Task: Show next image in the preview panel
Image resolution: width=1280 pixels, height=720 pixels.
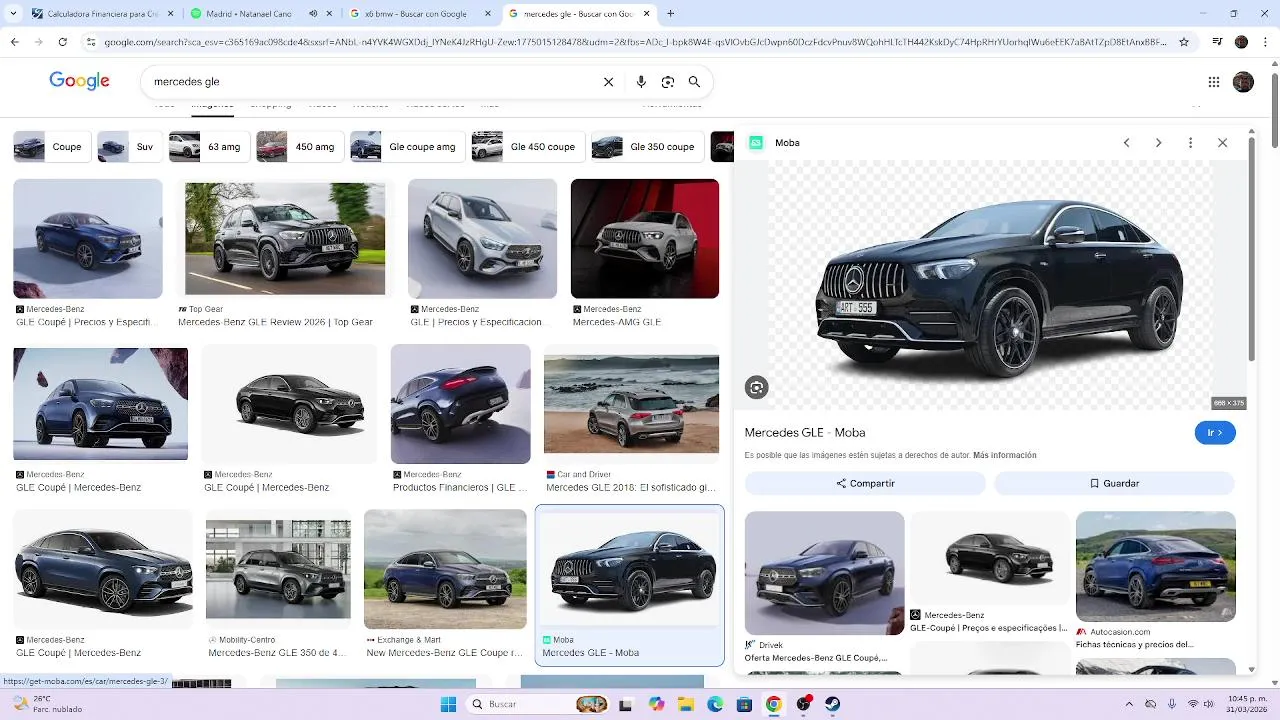Action: [1158, 143]
